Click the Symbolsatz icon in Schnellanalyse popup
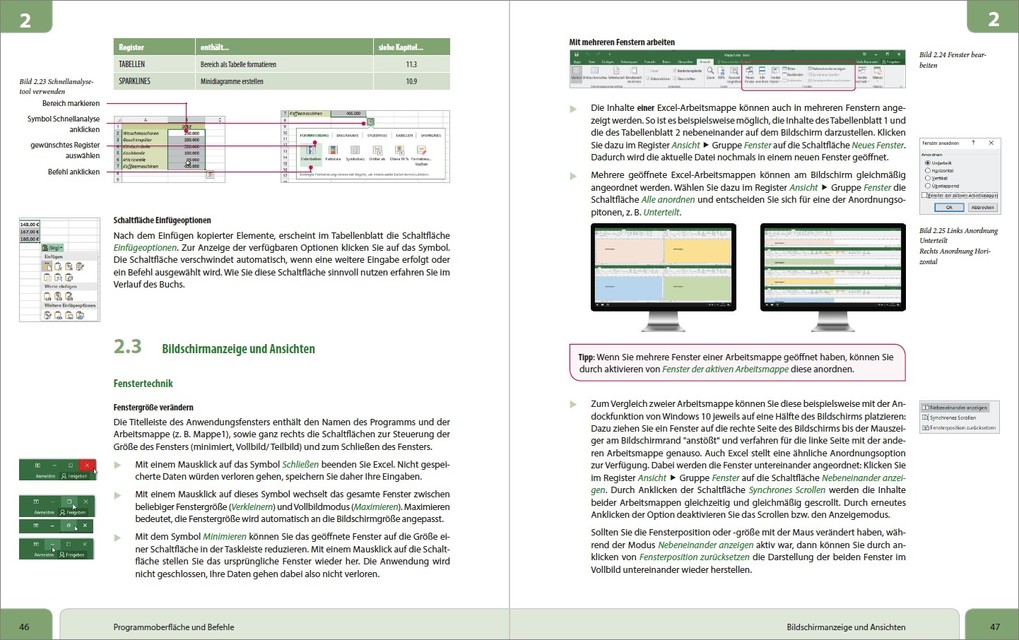 355,149
